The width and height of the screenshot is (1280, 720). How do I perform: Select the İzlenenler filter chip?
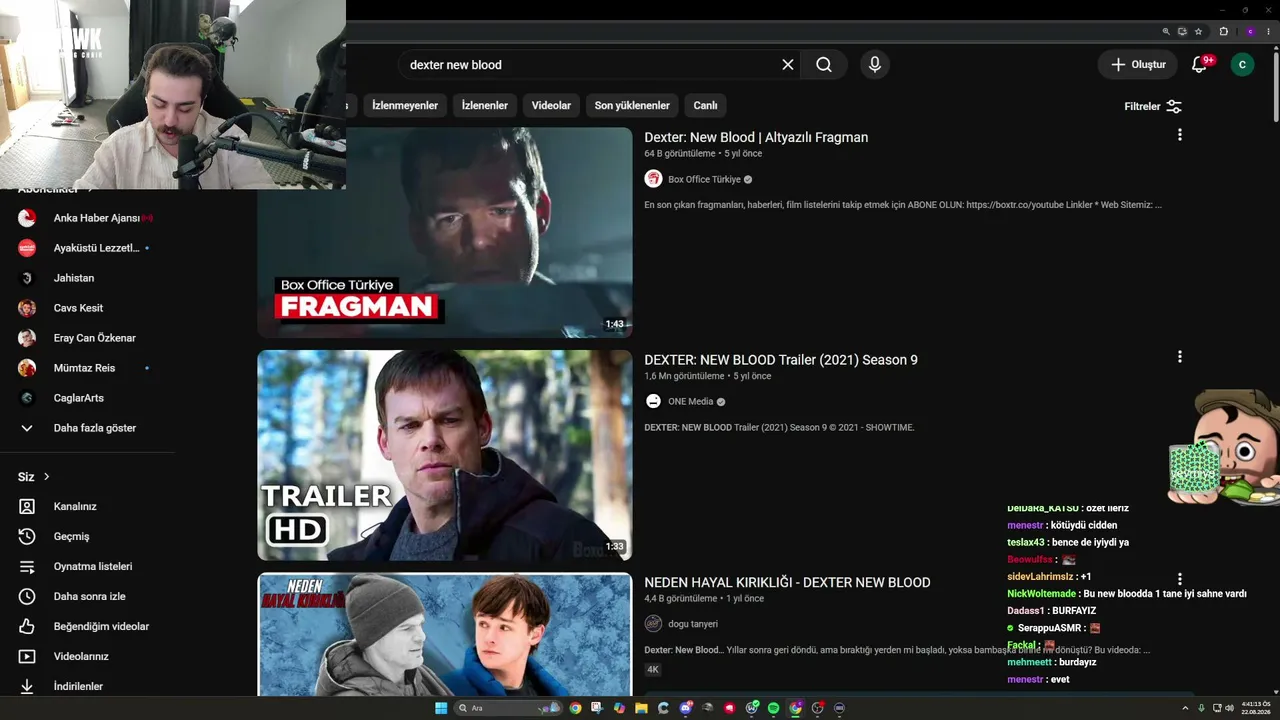485,106
